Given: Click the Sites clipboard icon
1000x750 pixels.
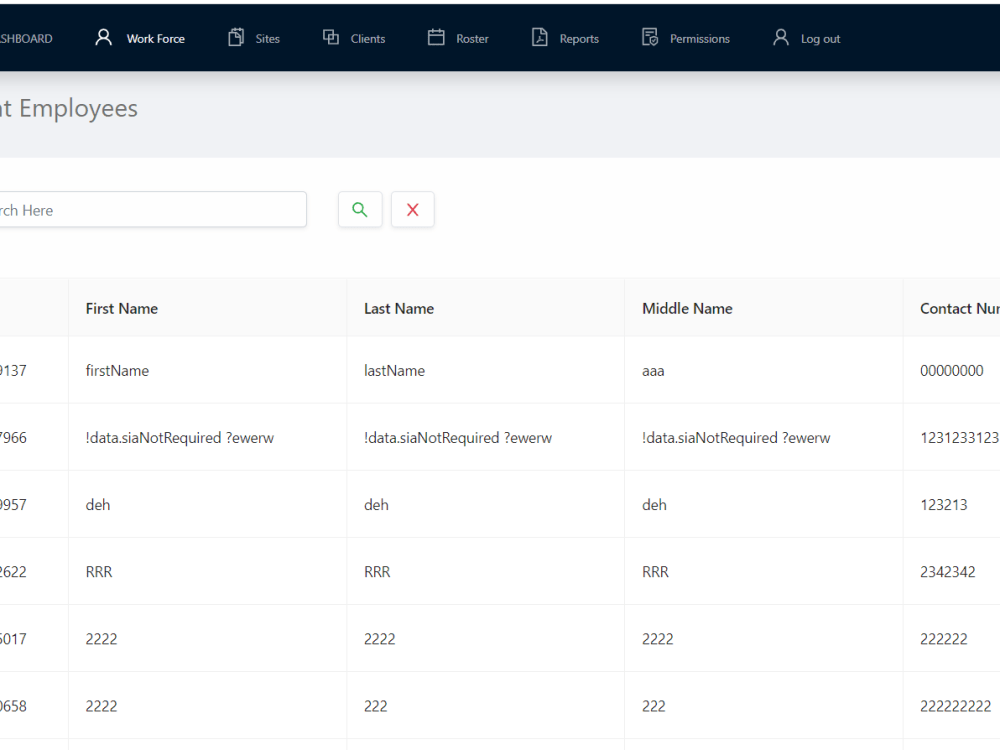Looking at the screenshot, I should pyautogui.click(x=236, y=38).
